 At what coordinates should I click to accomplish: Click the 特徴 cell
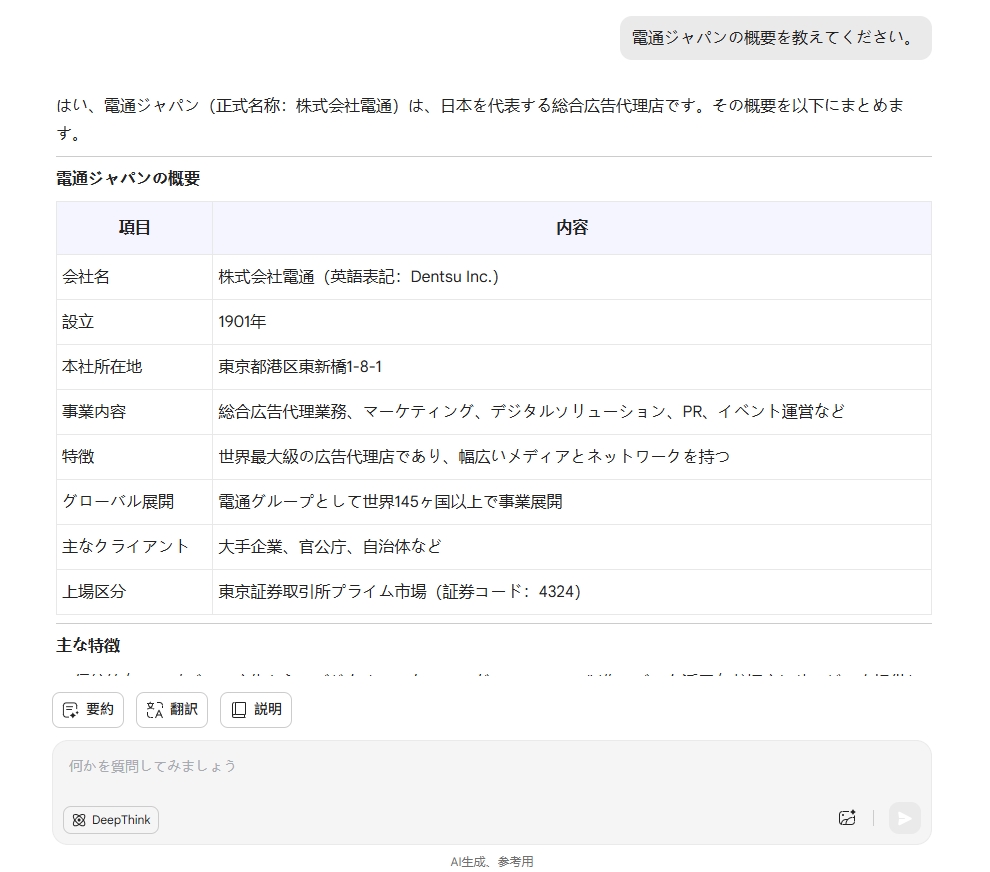(x=134, y=457)
